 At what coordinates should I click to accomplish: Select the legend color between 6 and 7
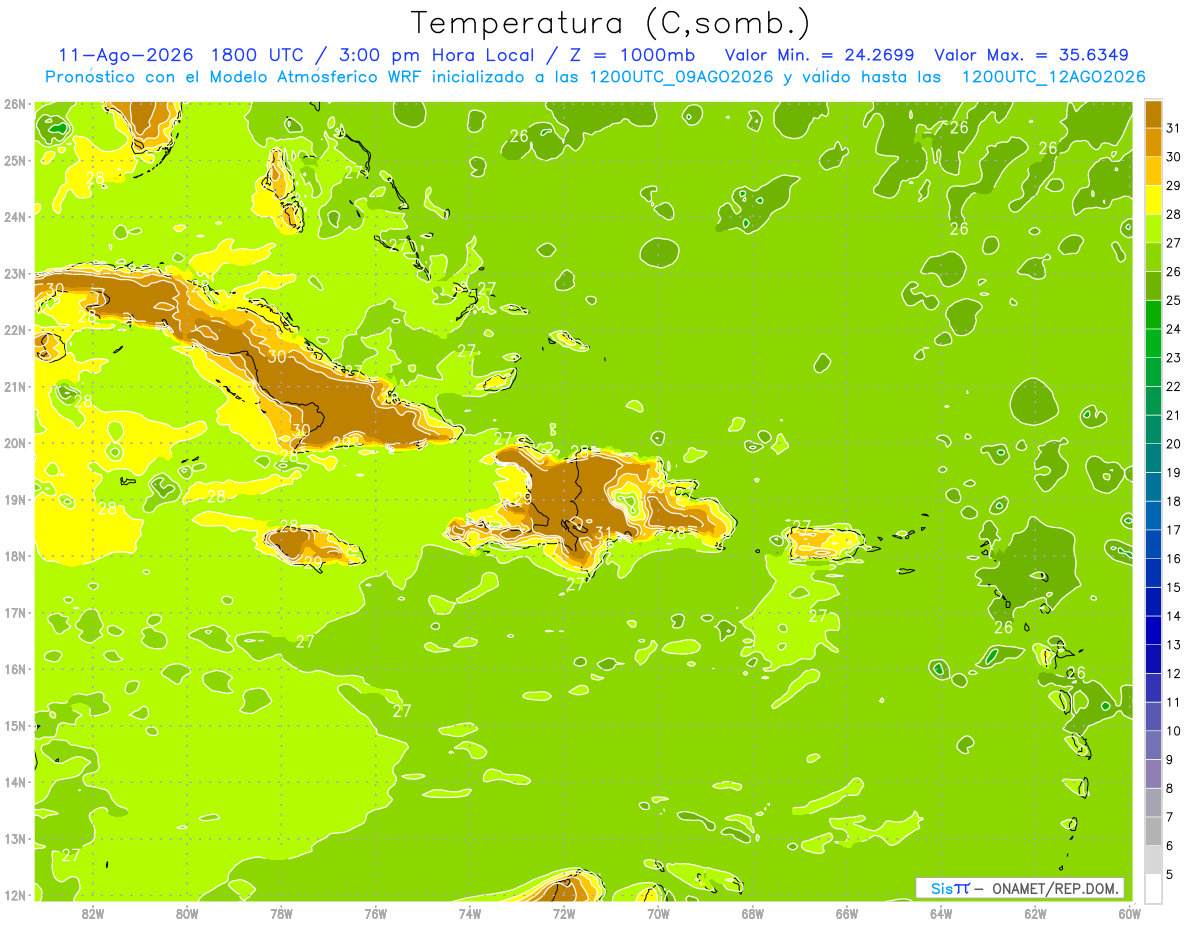pyautogui.click(x=1153, y=830)
